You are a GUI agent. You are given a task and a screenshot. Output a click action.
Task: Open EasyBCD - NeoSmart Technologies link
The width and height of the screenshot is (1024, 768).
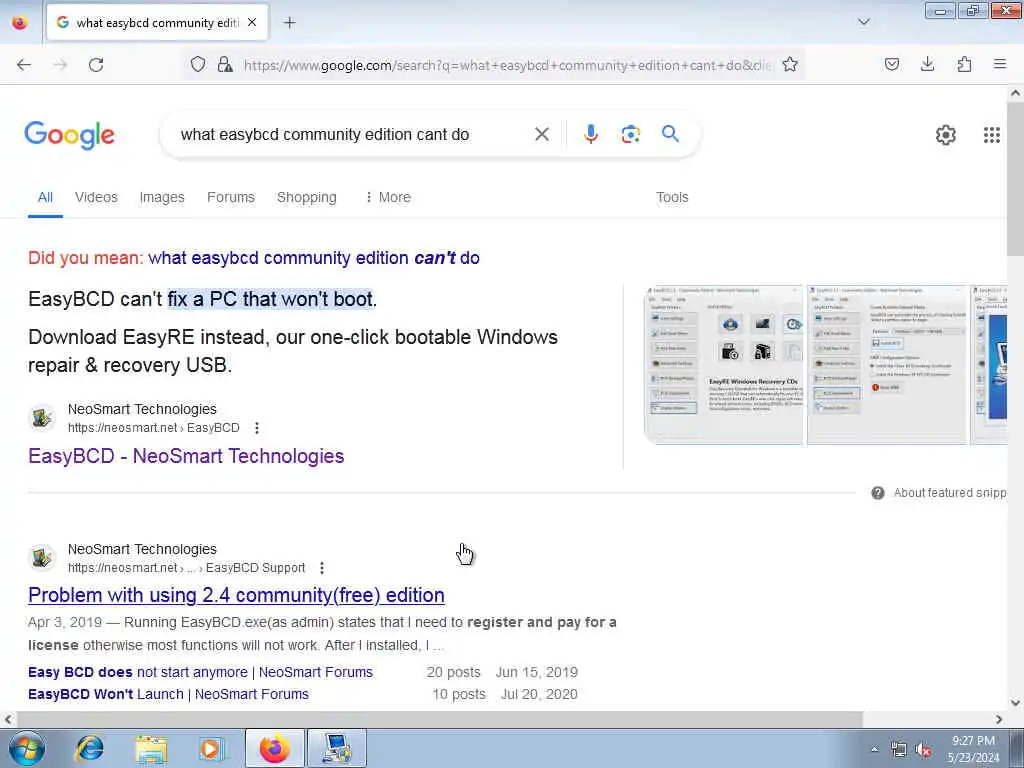[186, 456]
